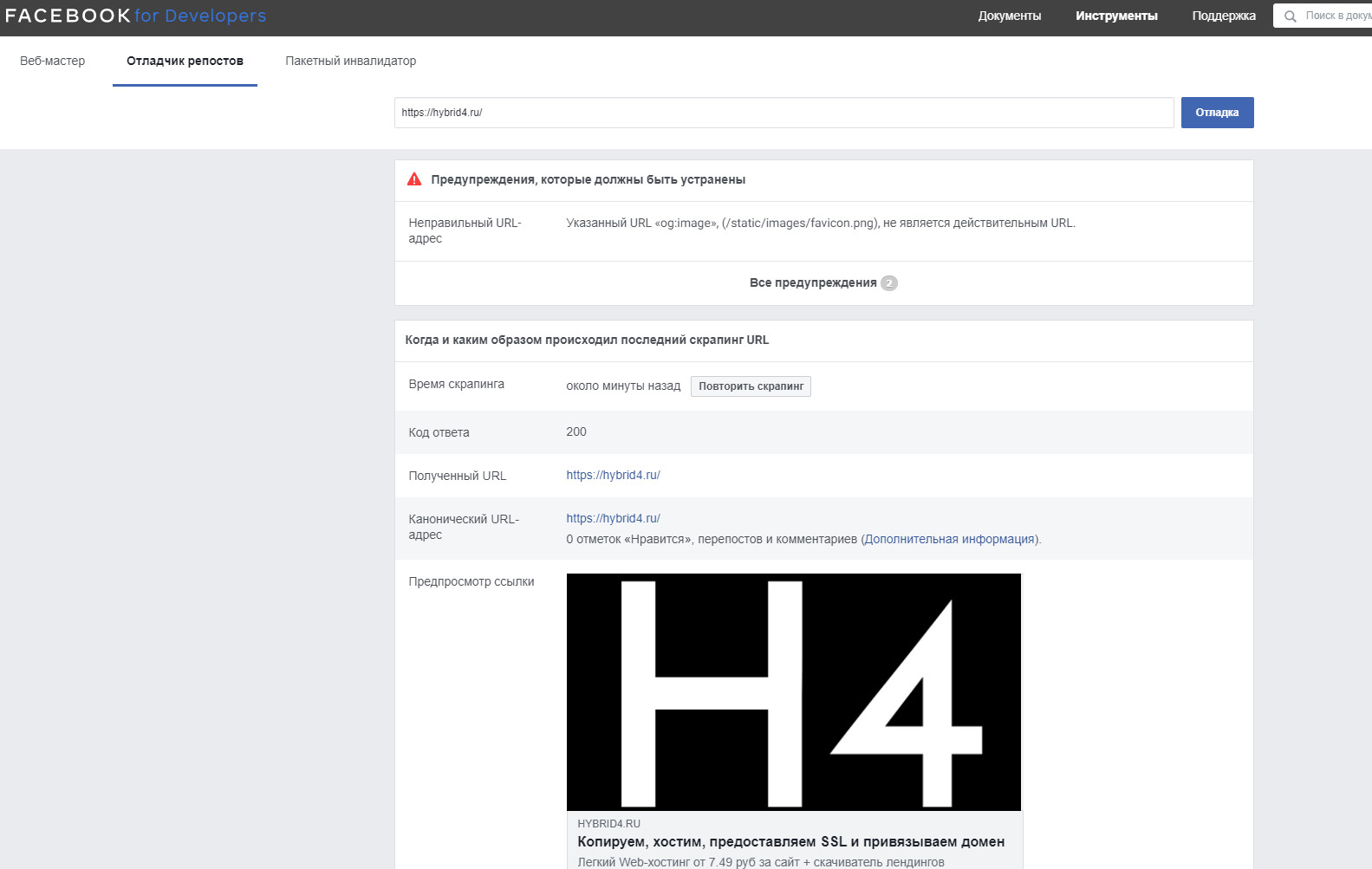This screenshot has height=869, width=1372.
Task: Expand Все предупреждения list
Action: point(813,283)
